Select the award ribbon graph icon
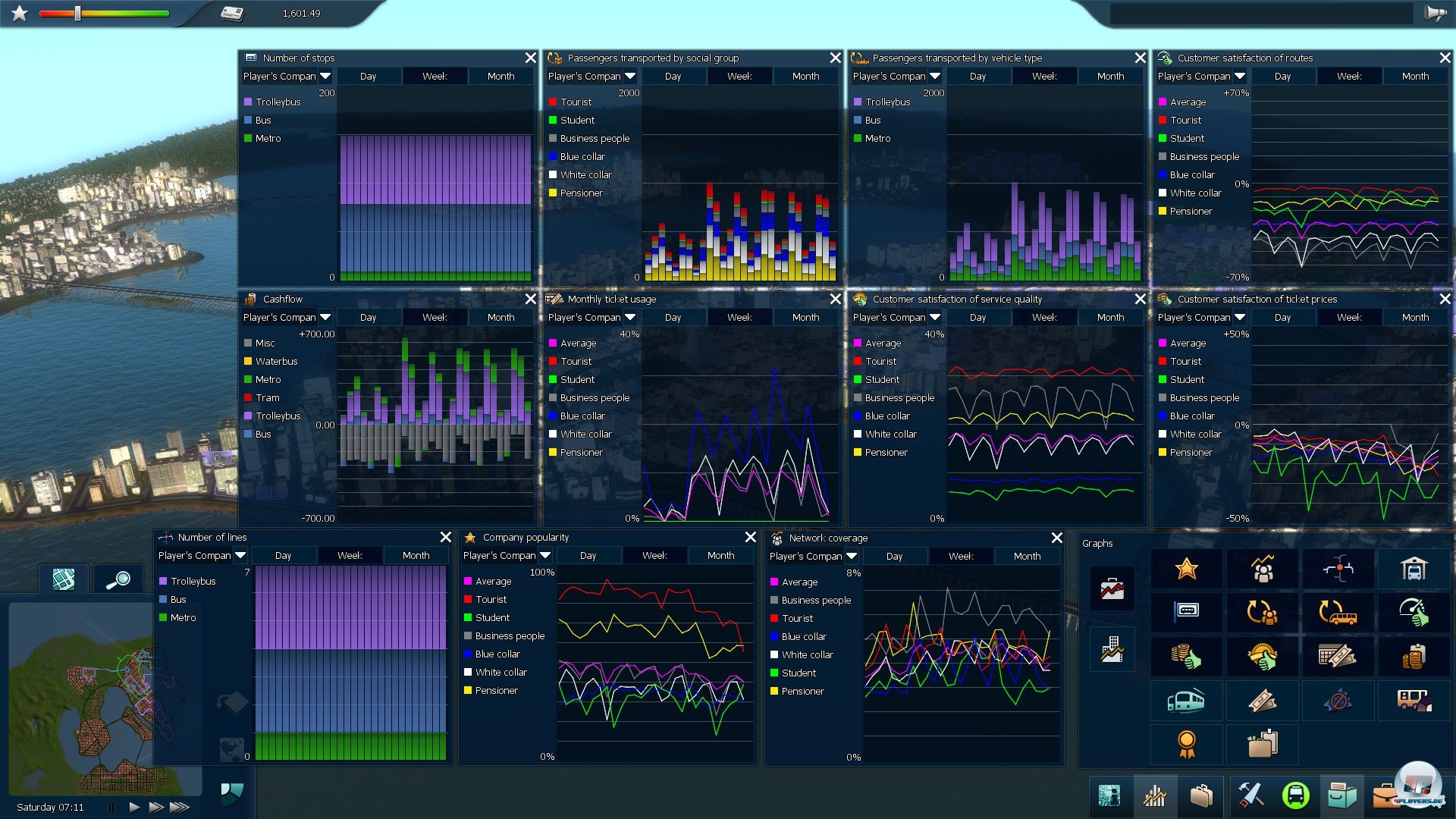Screen dimensions: 1456x819 pyautogui.click(x=1186, y=744)
